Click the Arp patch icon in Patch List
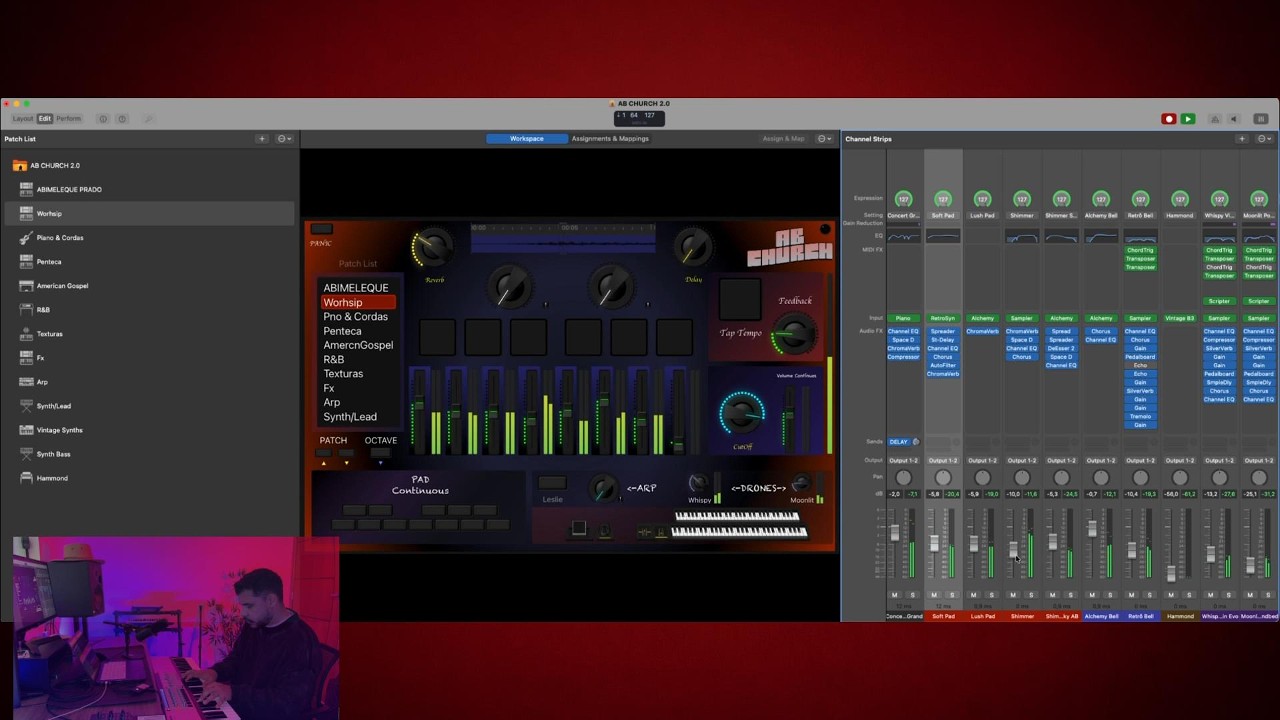1280x720 pixels. point(26,382)
